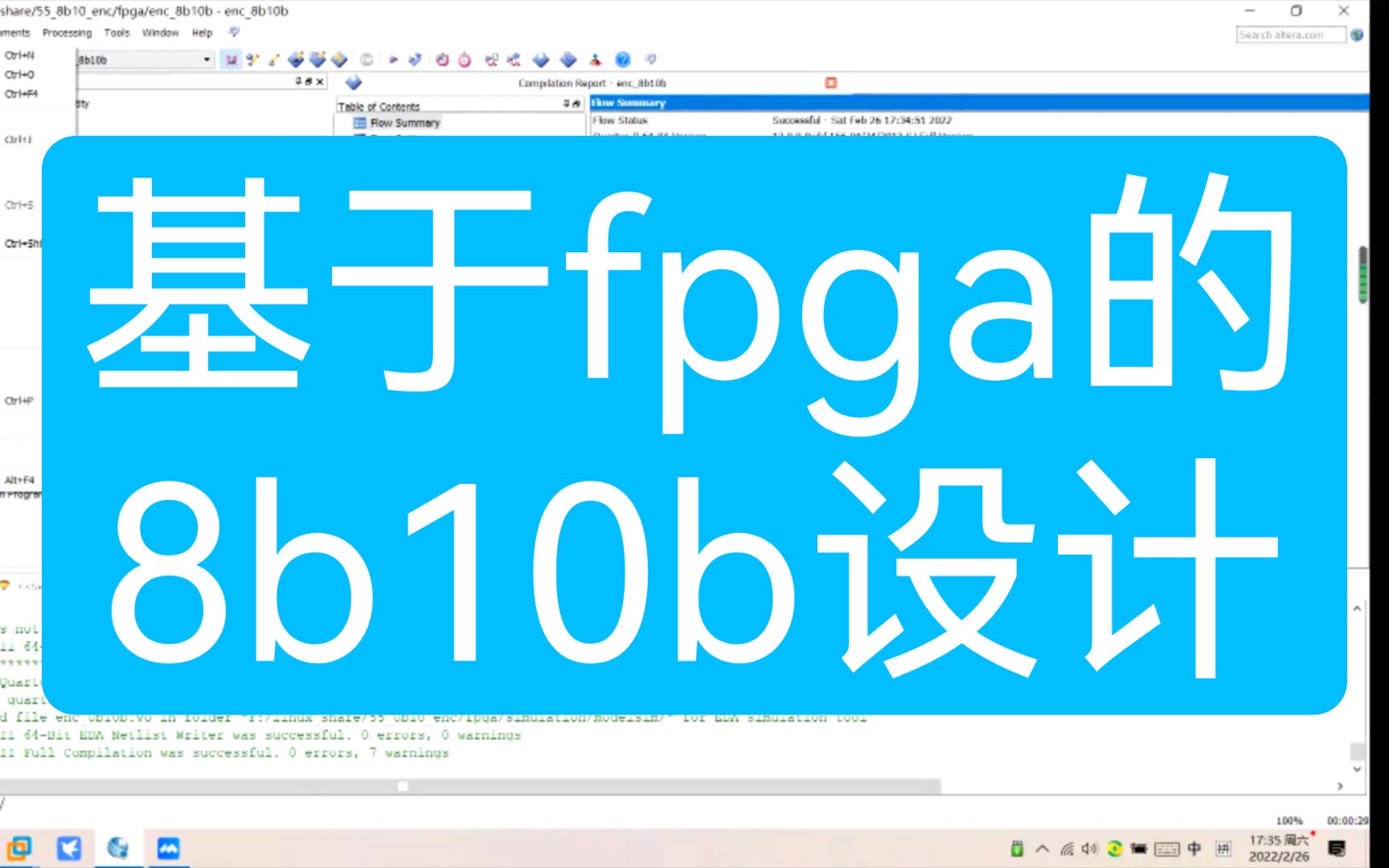Open the clock showing 17:35 2022/2/26

pyautogui.click(x=1279, y=848)
